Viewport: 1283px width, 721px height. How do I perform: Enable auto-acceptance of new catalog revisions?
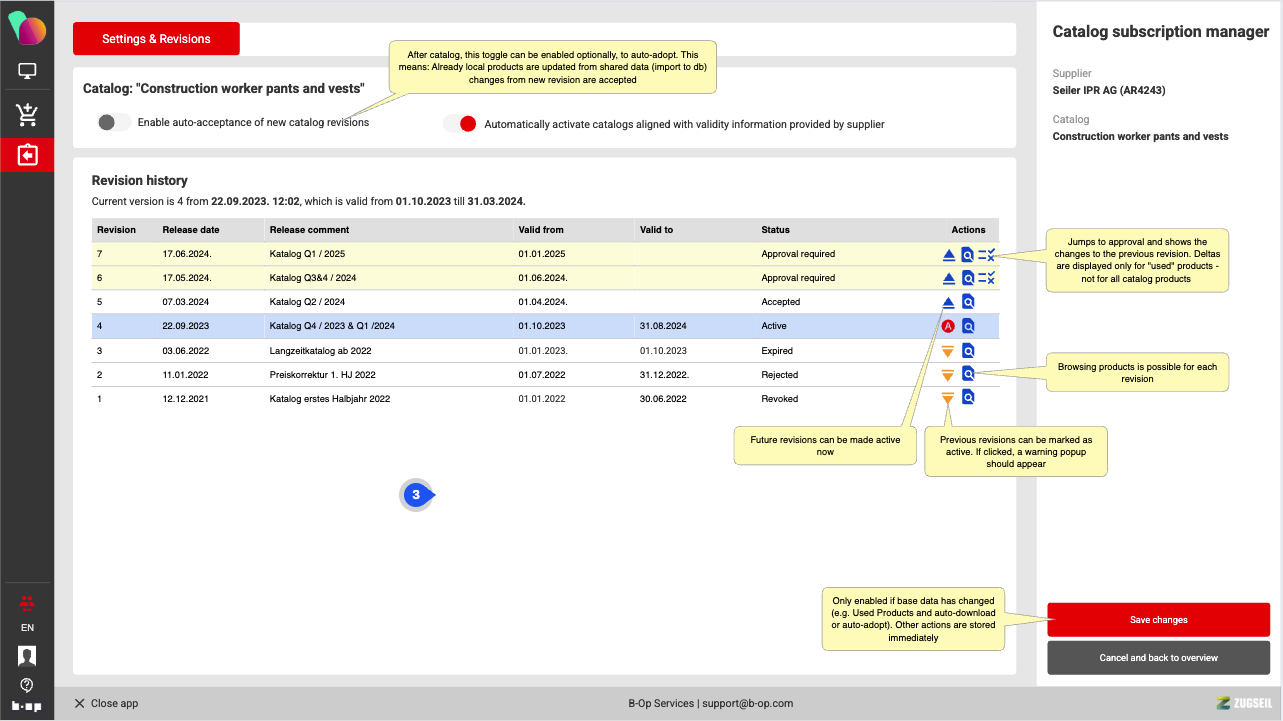pyautogui.click(x=114, y=123)
